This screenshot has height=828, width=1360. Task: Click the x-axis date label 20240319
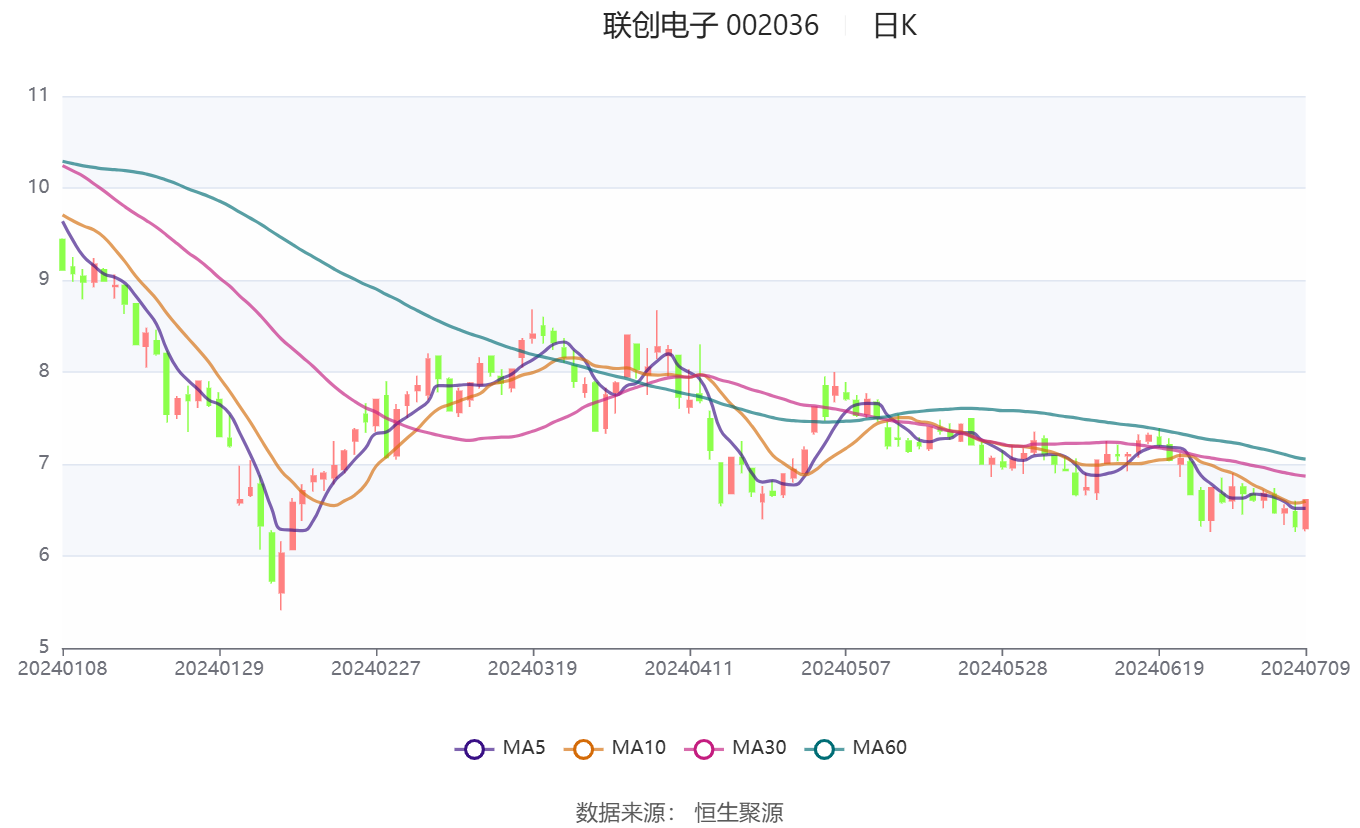coord(532,668)
